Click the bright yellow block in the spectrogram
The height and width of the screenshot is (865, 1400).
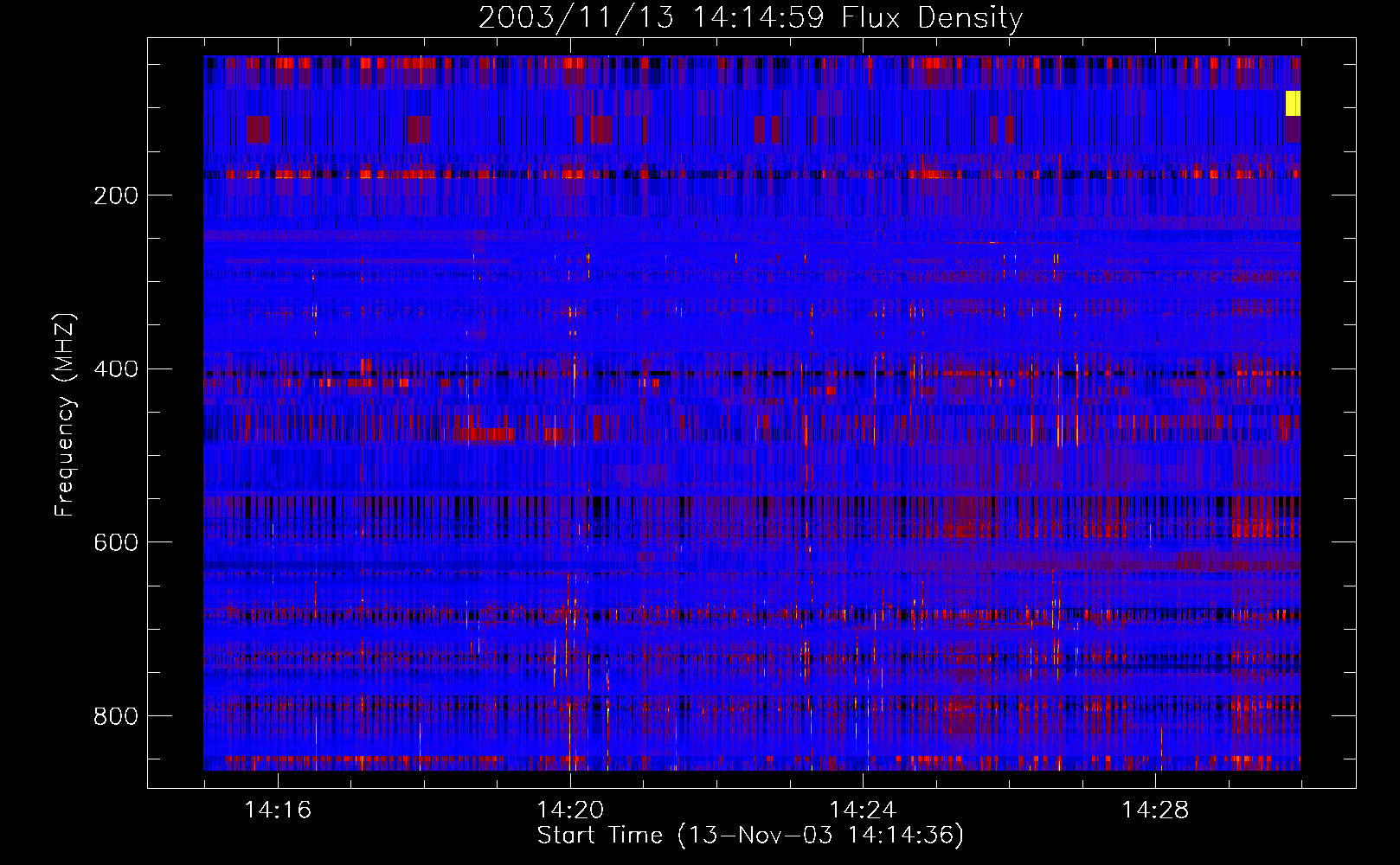pos(1293,103)
